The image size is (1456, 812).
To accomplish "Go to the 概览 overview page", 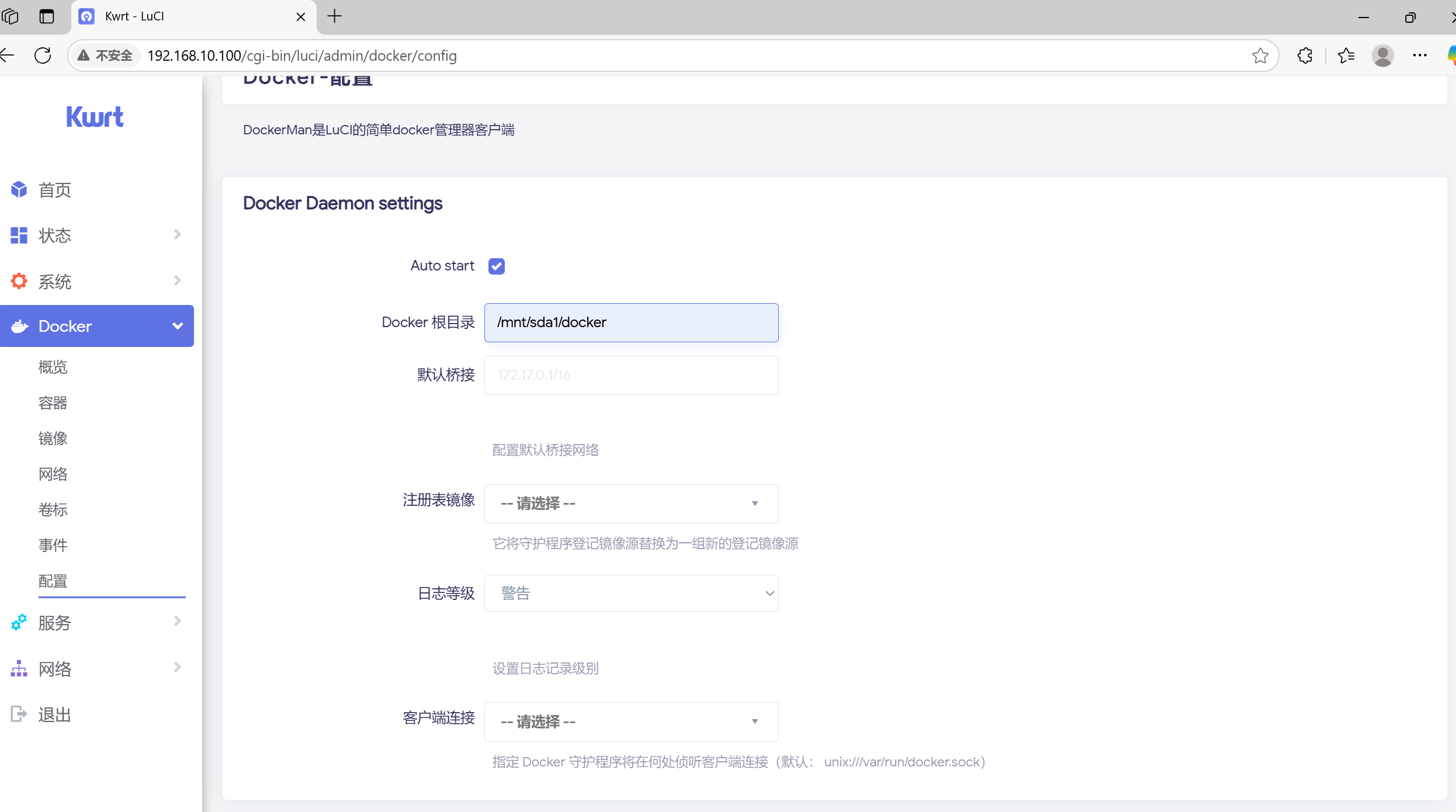I will pos(52,367).
